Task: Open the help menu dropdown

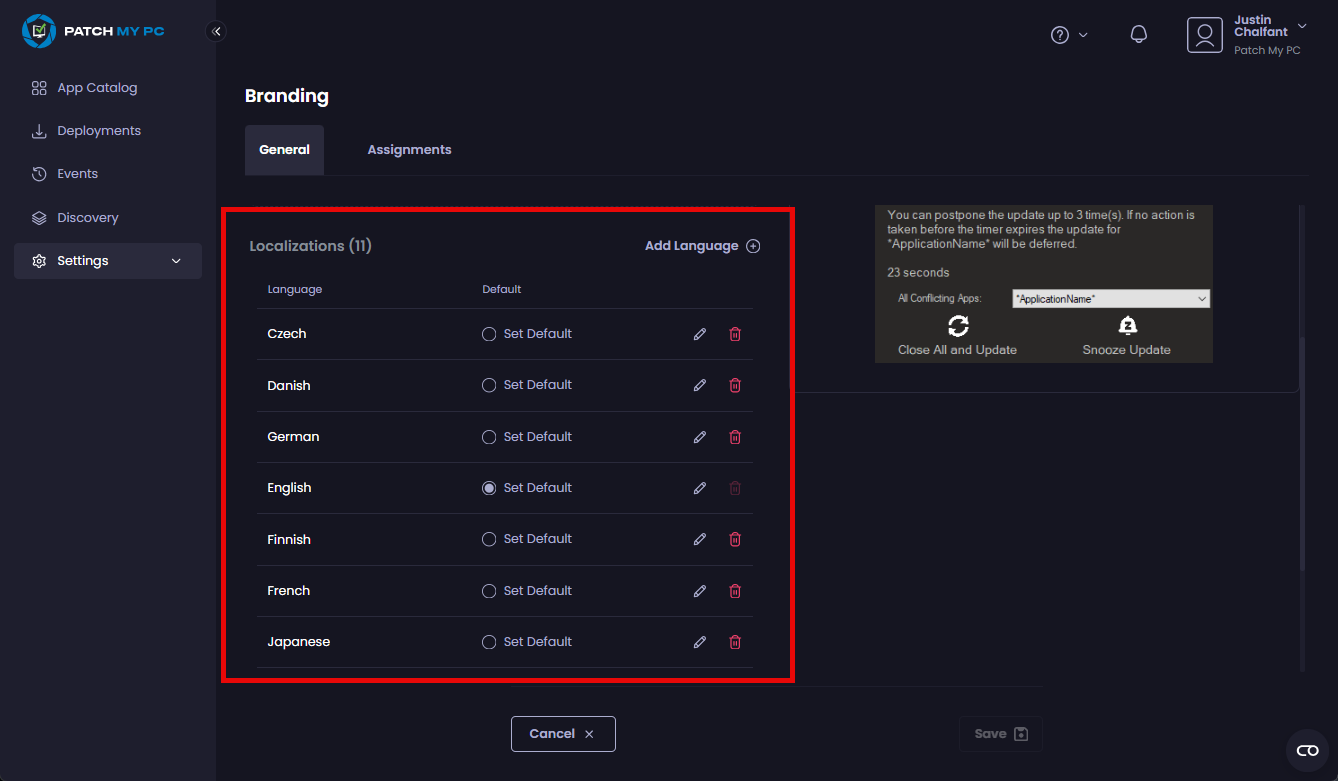Action: (x=1068, y=35)
